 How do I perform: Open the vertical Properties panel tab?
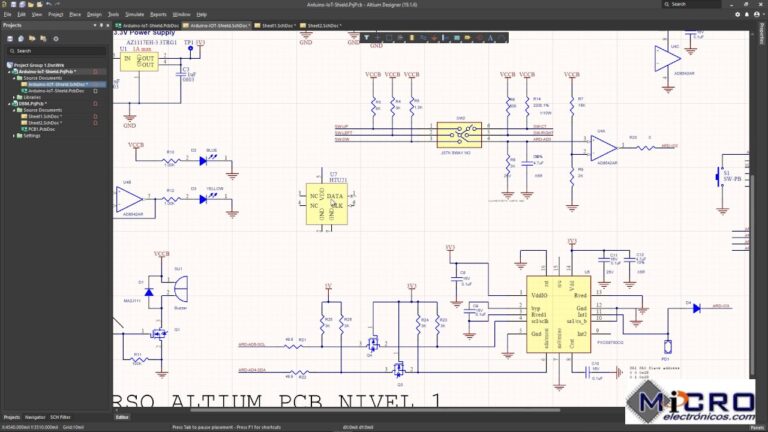(x=762, y=33)
